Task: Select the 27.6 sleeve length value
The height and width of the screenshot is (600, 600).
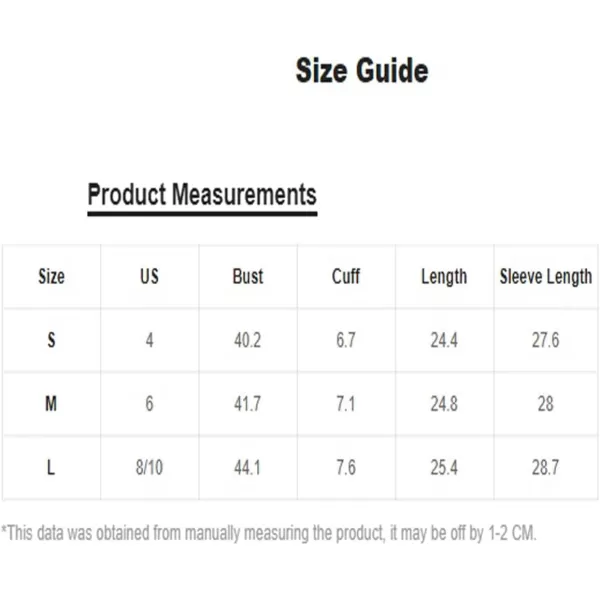Action: click(x=546, y=340)
